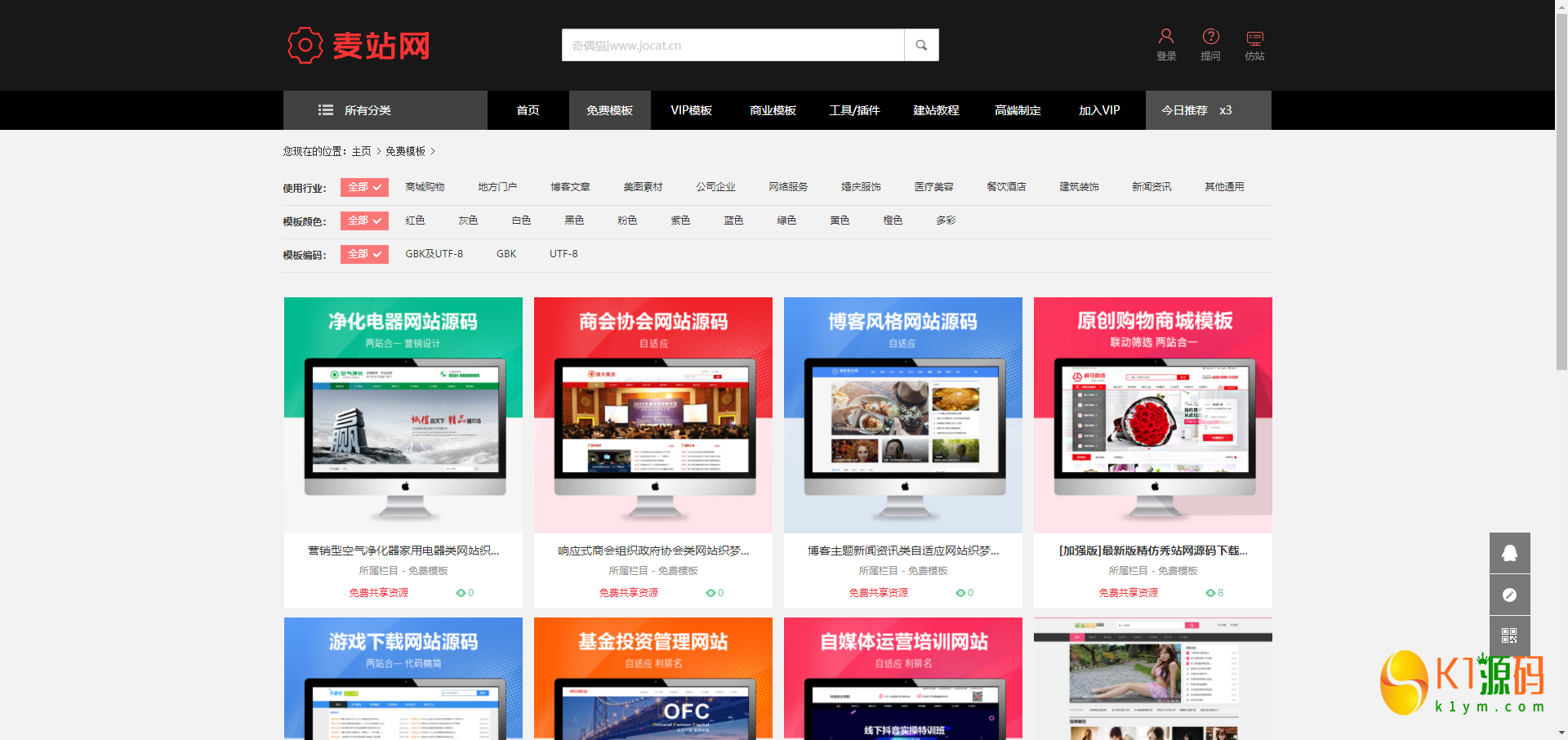Filter encoding by GBK及UTF-8
The width and height of the screenshot is (1568, 740).
pyautogui.click(x=434, y=254)
